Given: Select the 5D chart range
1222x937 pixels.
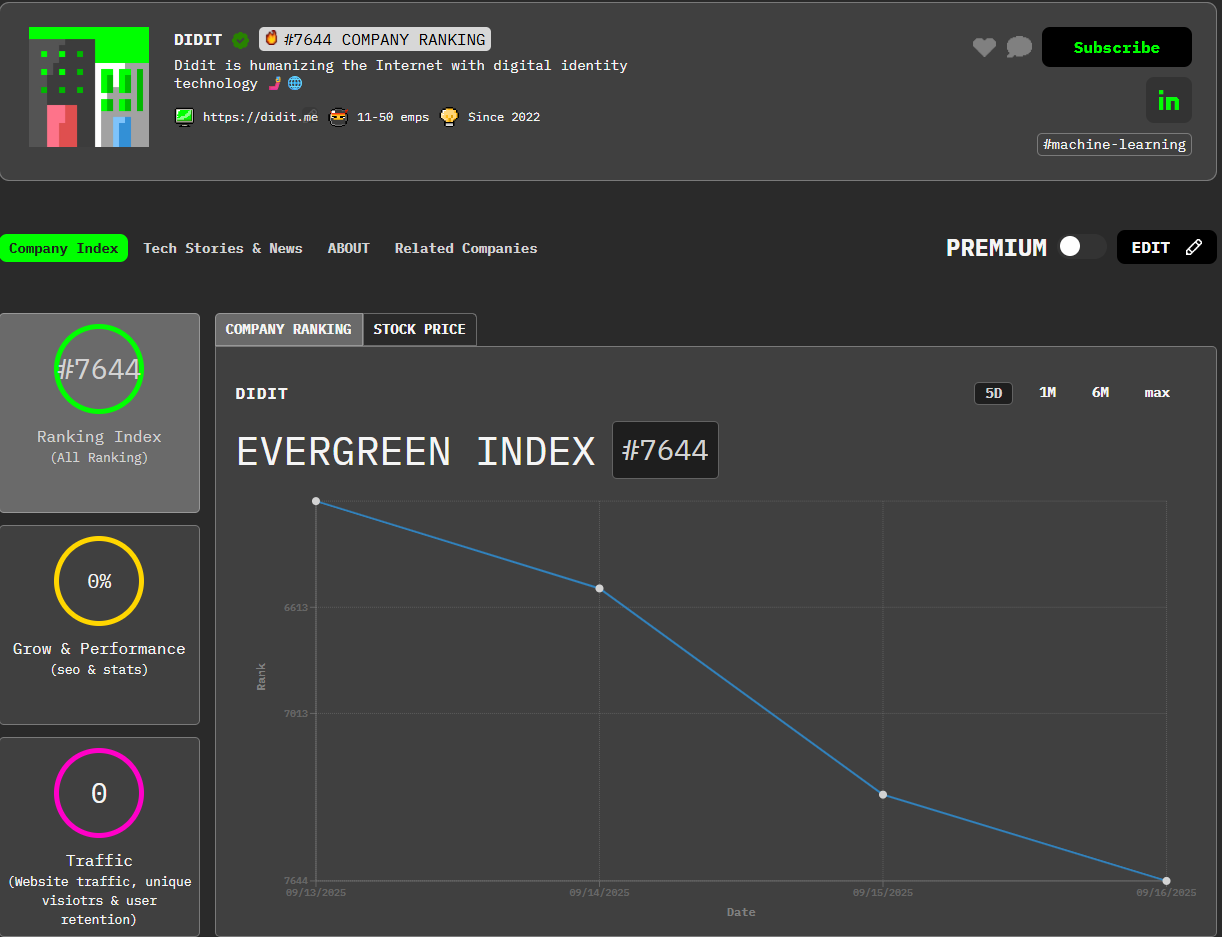Looking at the screenshot, I should (x=994, y=393).
